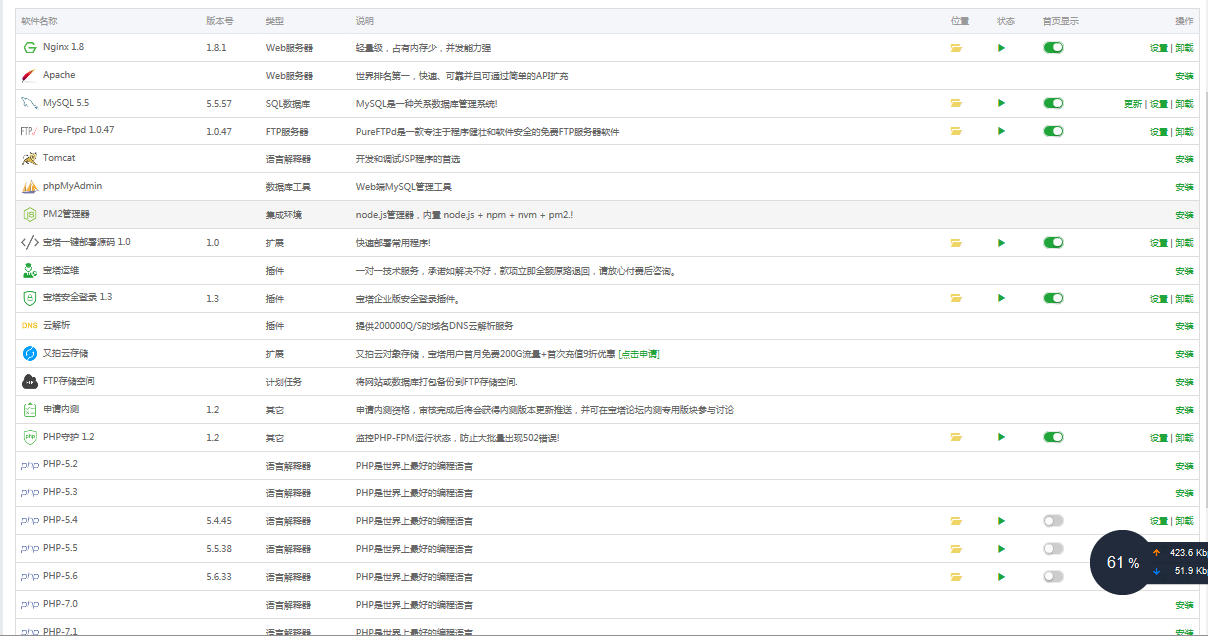This screenshot has height=636, width=1208.
Task: Open 设置 for 宝塔安全登录 1.3
Action: point(1159,299)
